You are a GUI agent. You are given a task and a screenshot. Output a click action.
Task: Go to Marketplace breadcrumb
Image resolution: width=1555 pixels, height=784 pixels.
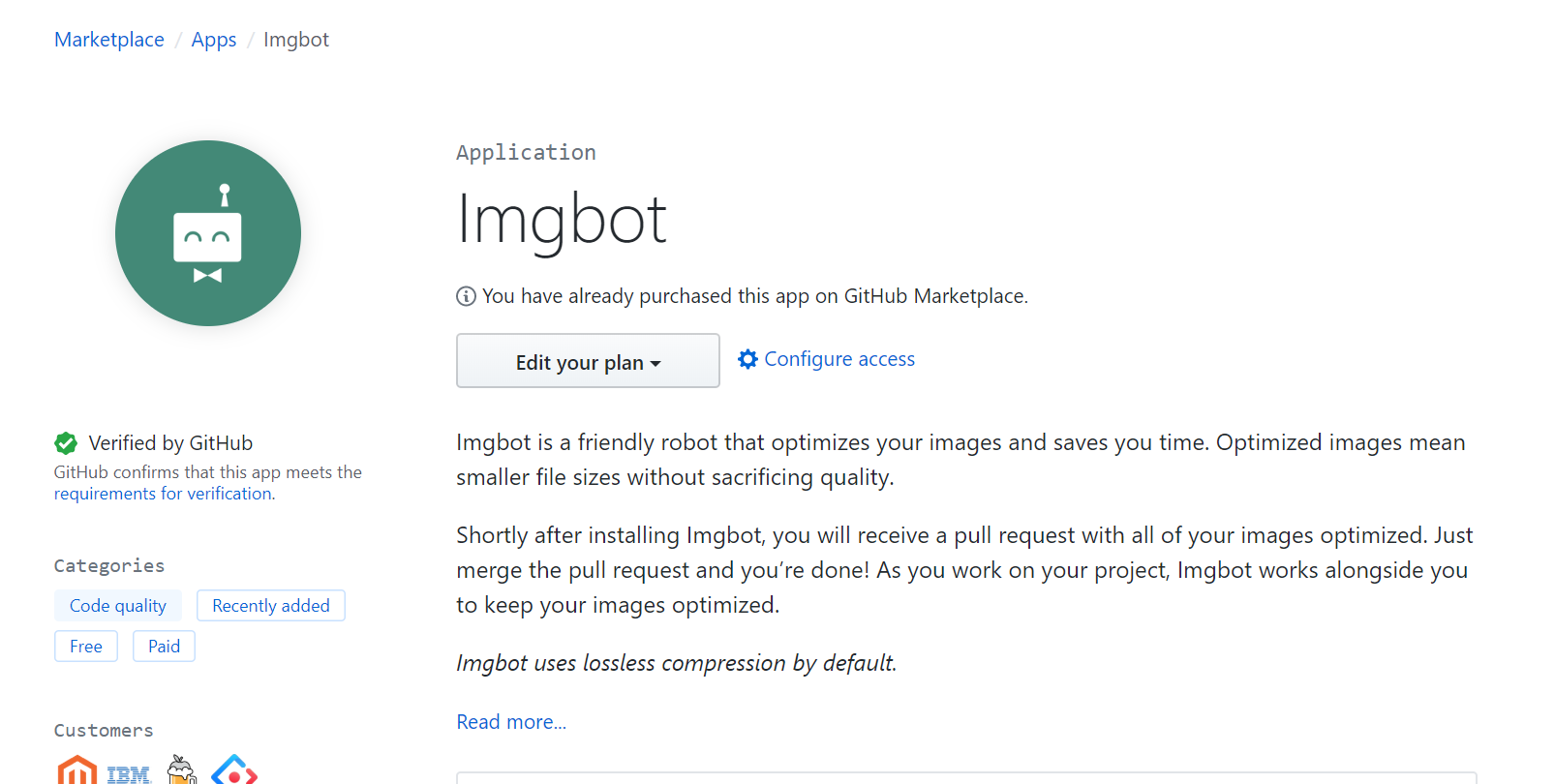coord(109,40)
